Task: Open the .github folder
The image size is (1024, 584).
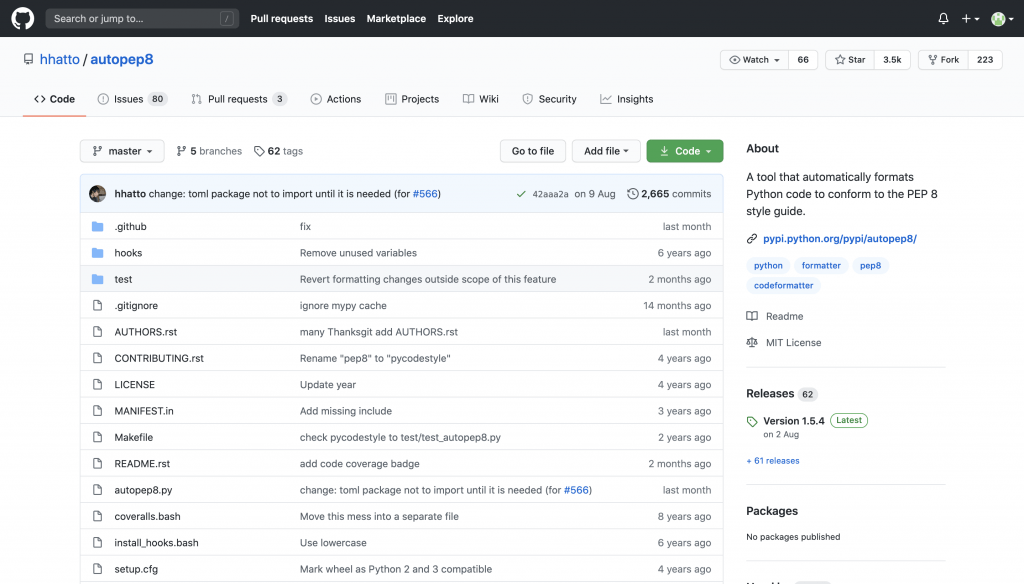Action: [x=131, y=227]
